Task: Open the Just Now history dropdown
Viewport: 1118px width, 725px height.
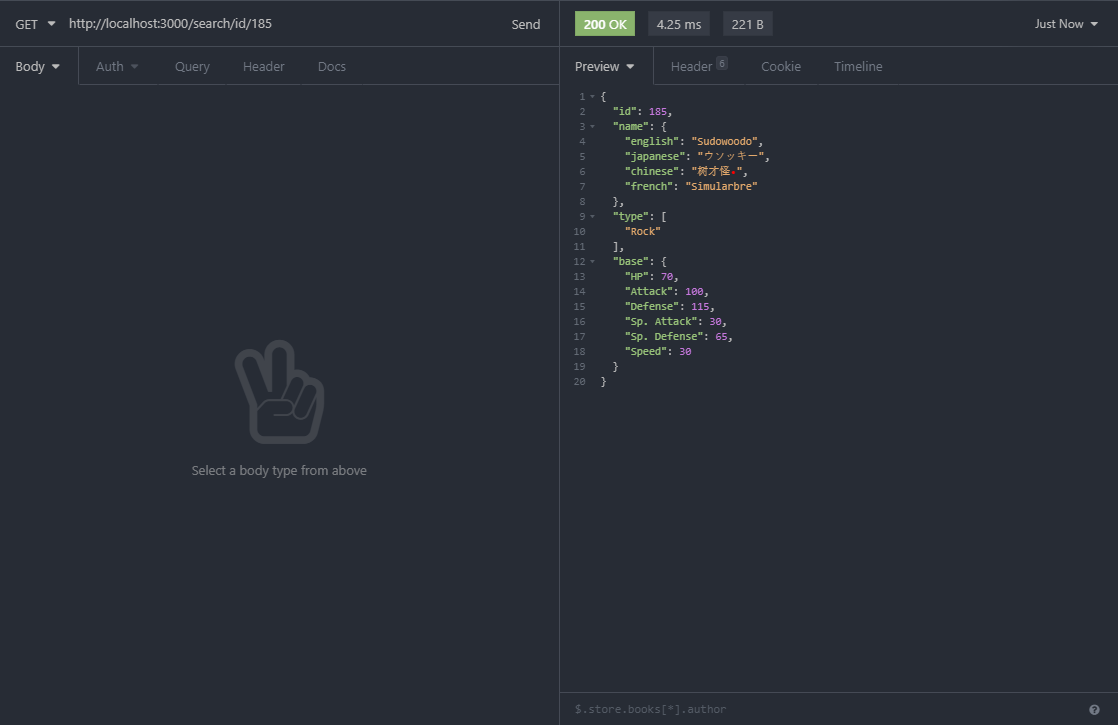Action: (1066, 24)
